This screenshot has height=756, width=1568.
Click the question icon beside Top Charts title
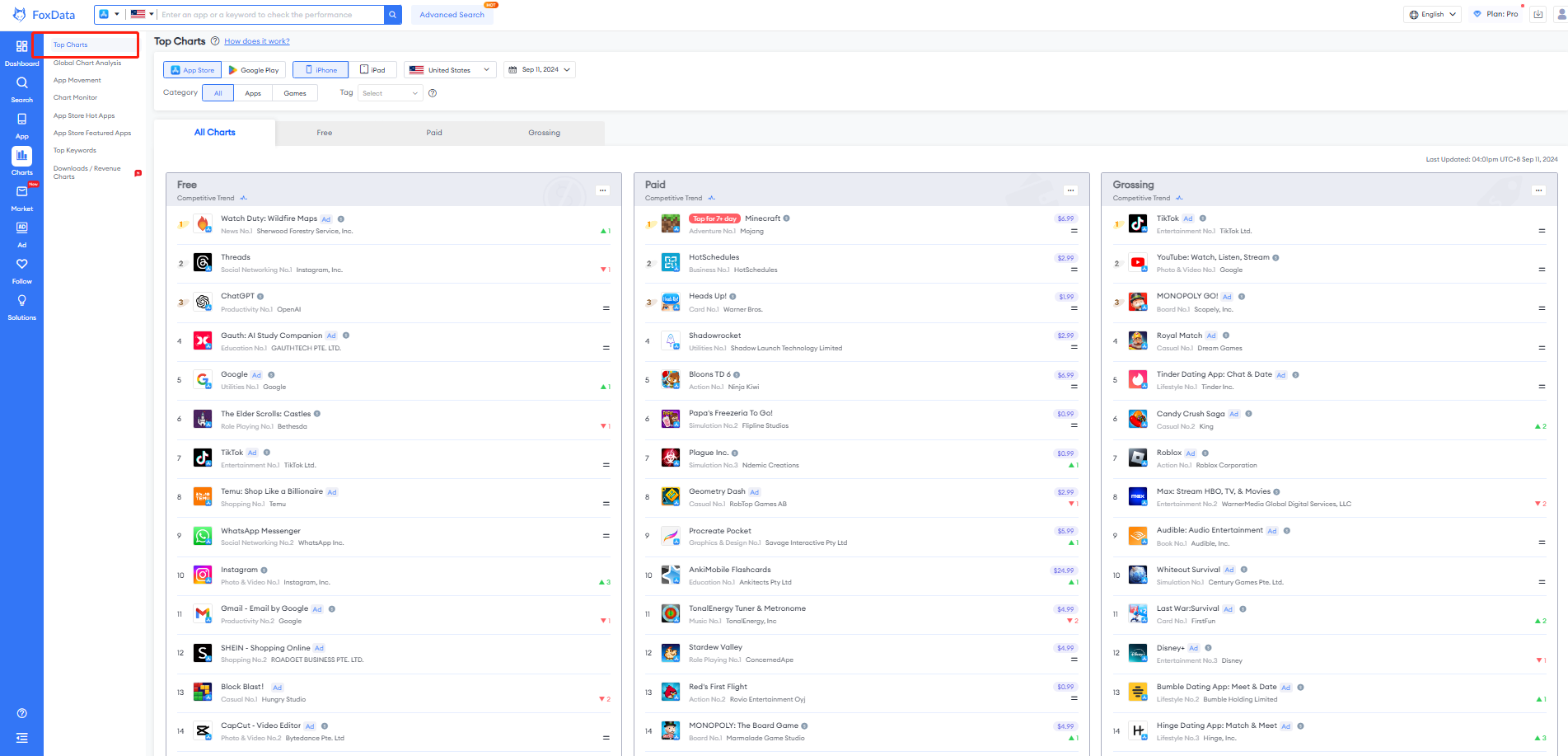215,41
